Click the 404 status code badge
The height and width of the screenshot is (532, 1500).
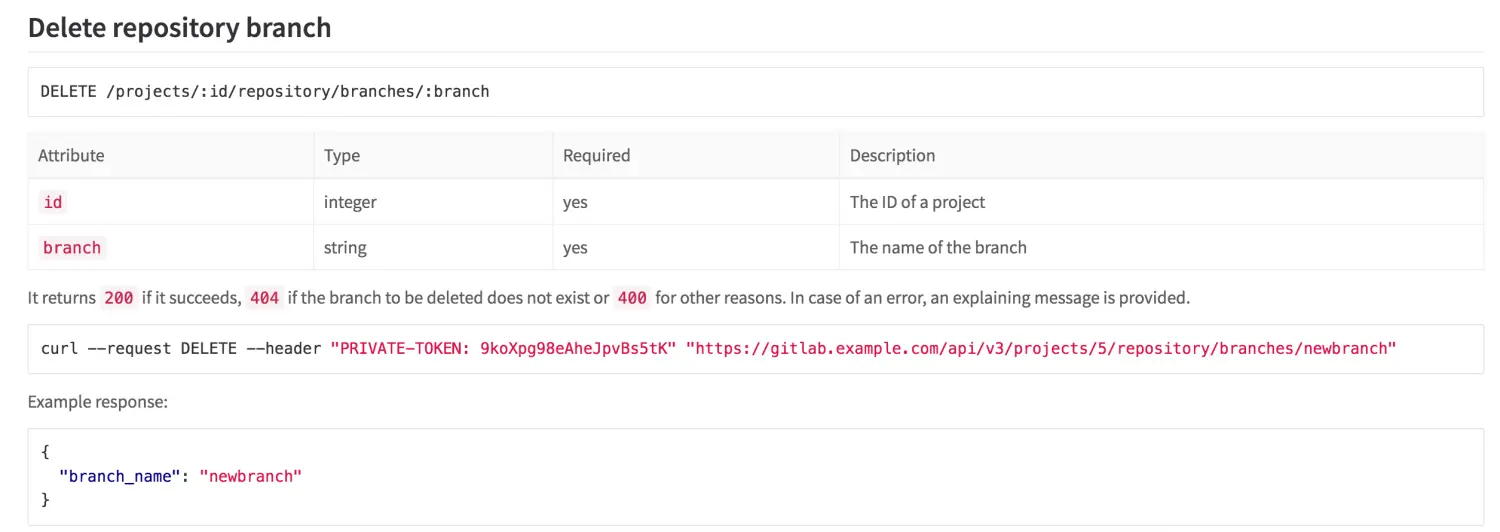point(265,297)
